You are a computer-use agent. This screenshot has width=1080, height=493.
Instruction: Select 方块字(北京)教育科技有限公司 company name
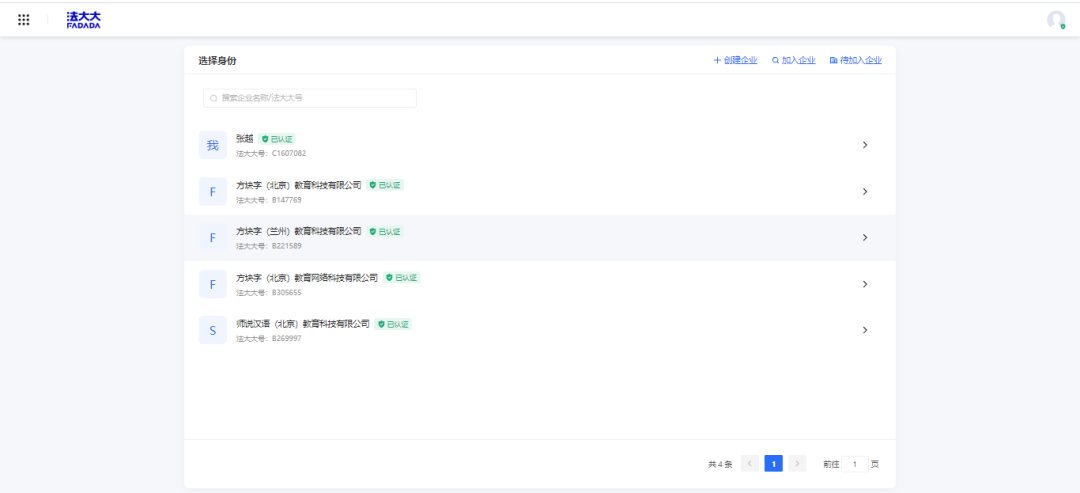pyautogui.click(x=298, y=185)
